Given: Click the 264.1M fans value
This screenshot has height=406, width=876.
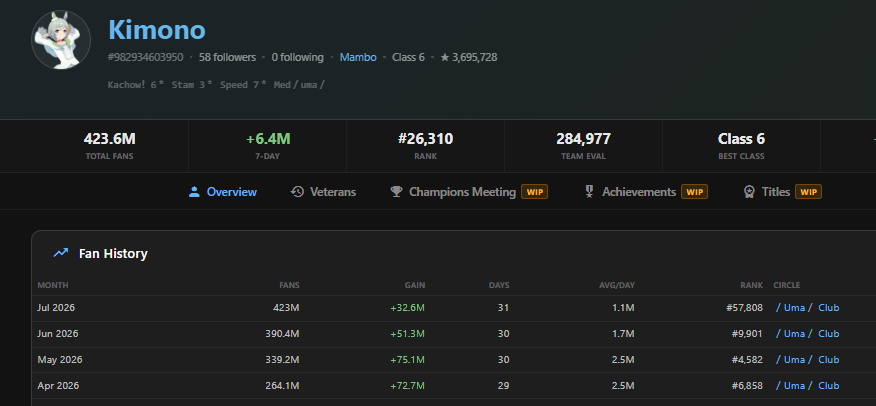Looking at the screenshot, I should (282, 386).
